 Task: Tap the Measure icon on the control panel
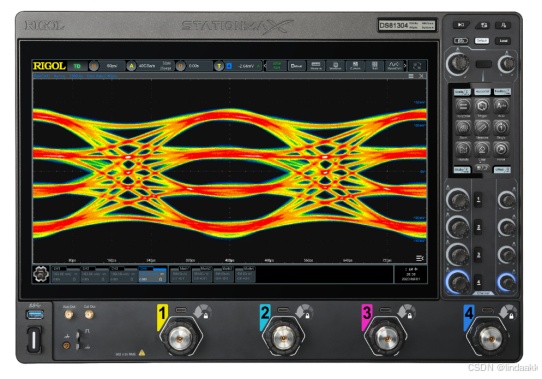point(482,128)
